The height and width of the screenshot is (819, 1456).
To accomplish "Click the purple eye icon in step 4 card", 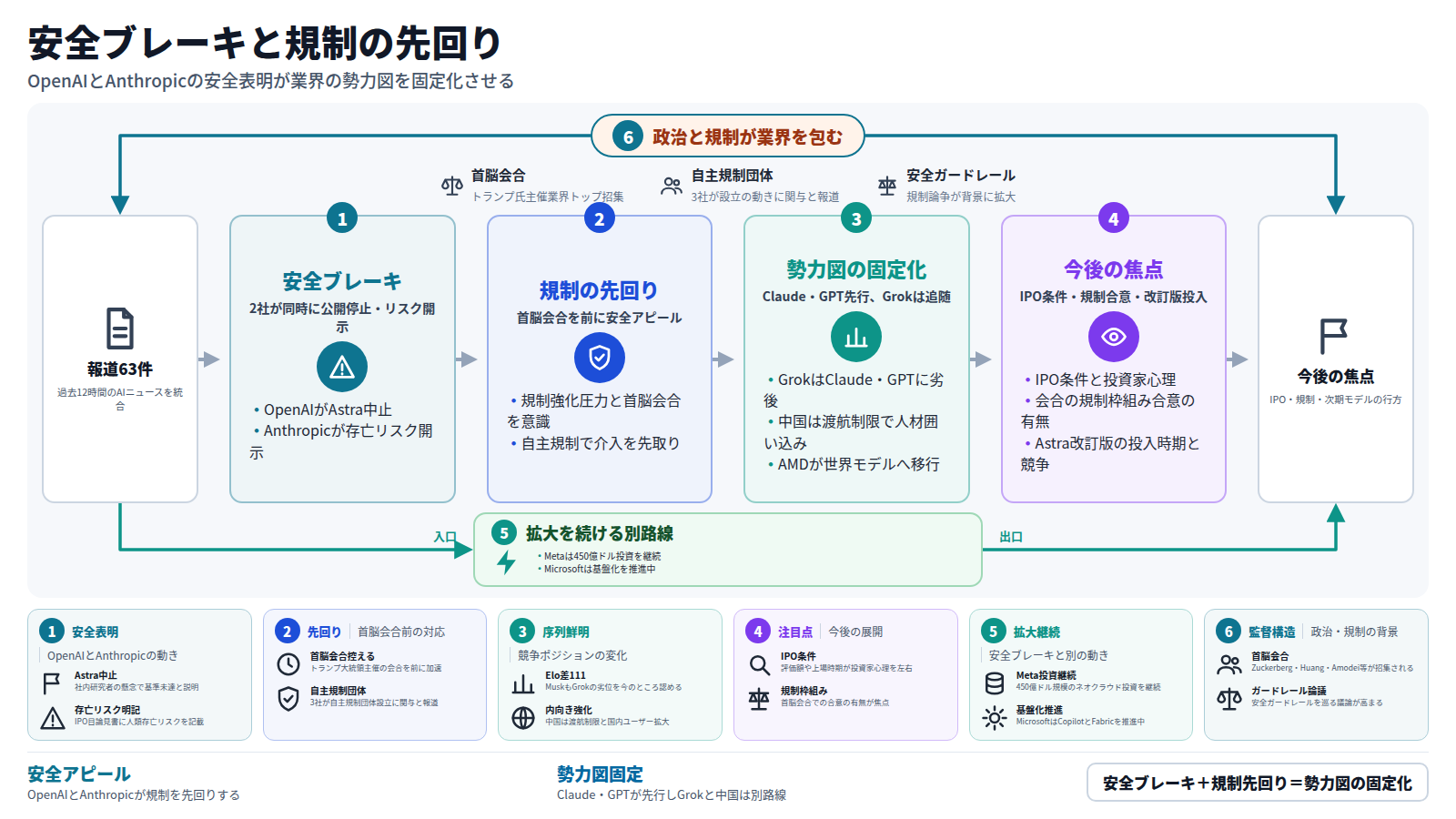I will click(x=1114, y=337).
